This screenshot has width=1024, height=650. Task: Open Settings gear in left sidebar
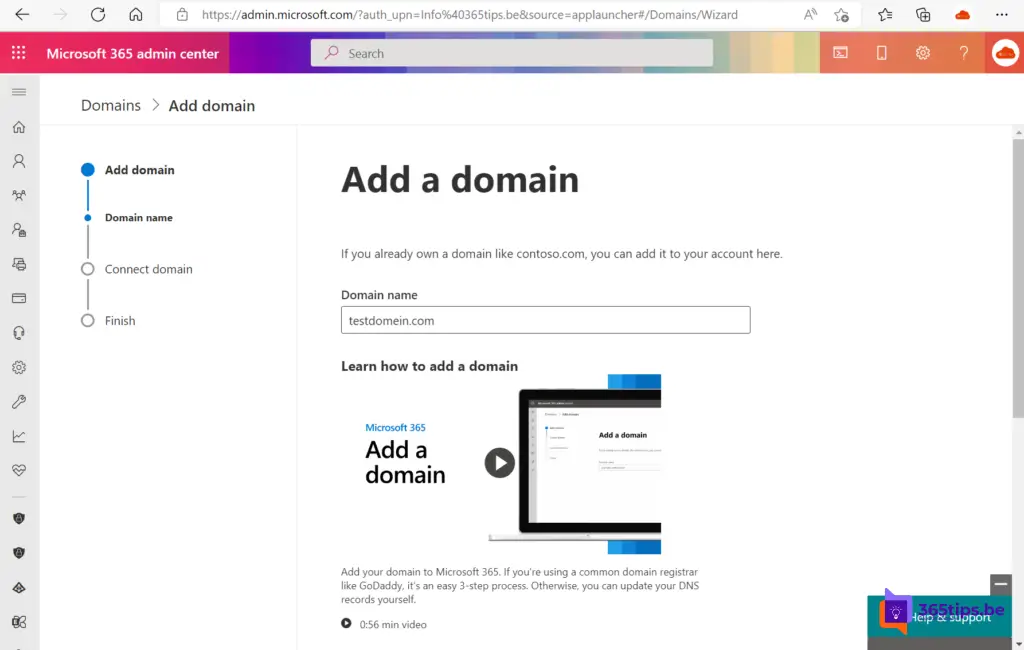[19, 367]
